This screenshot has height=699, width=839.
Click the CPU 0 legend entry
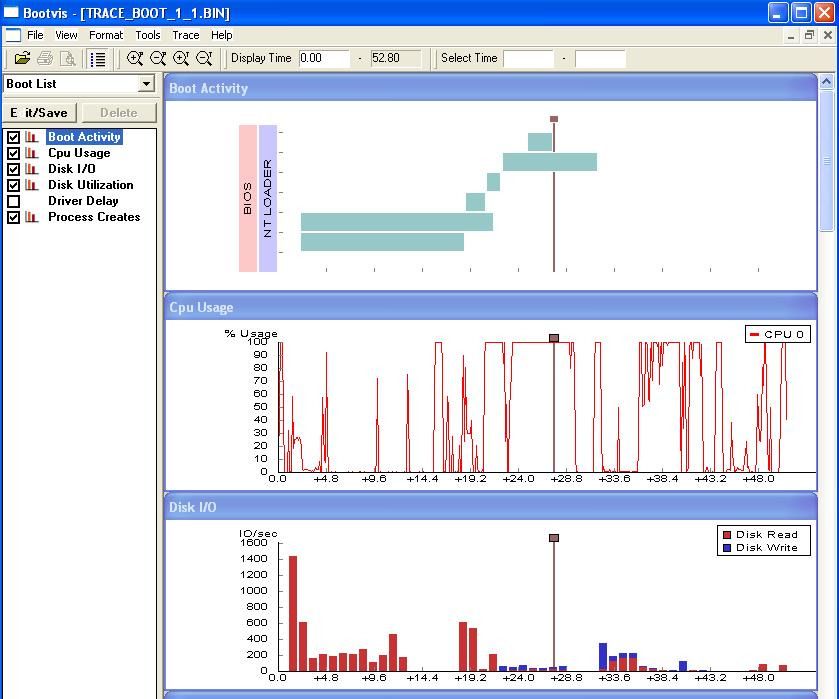tap(778, 335)
